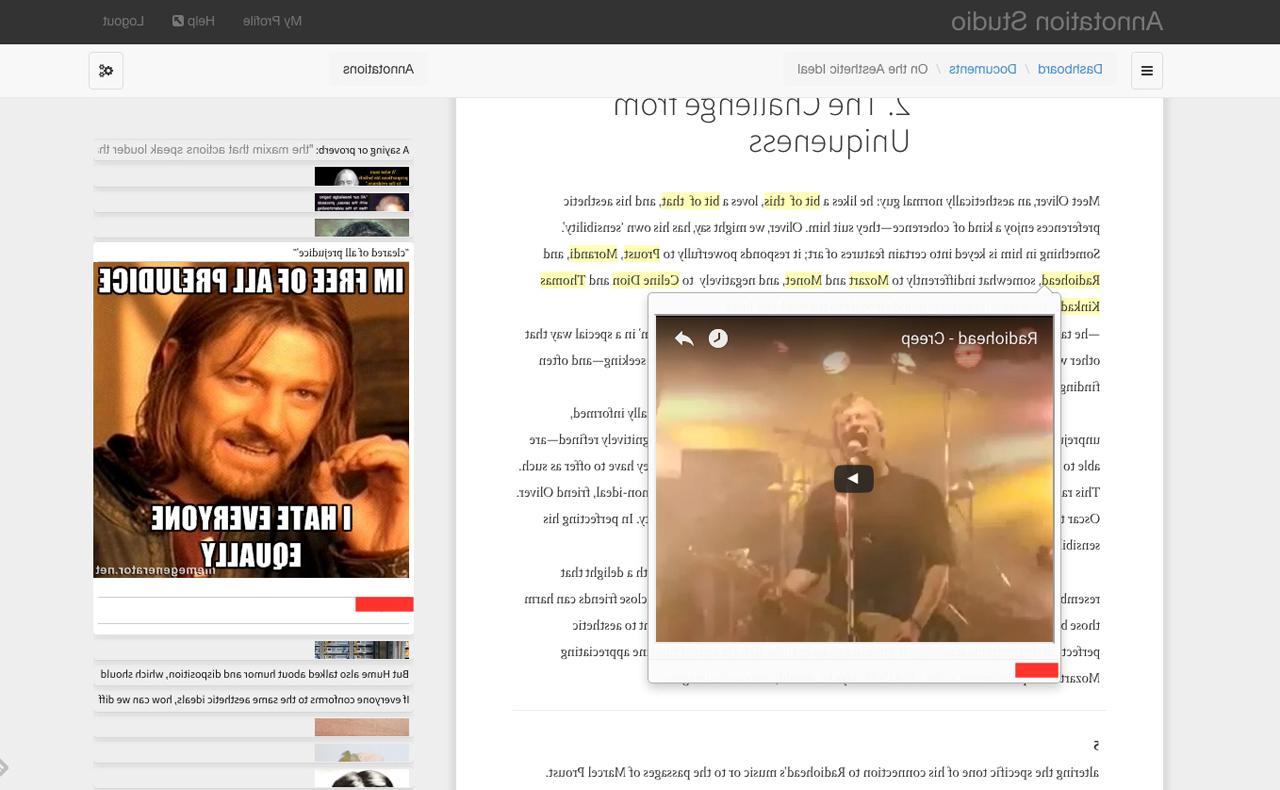Click the red tag under the prejudice meme
Viewport: 1280px width, 790px height.
coord(384,604)
